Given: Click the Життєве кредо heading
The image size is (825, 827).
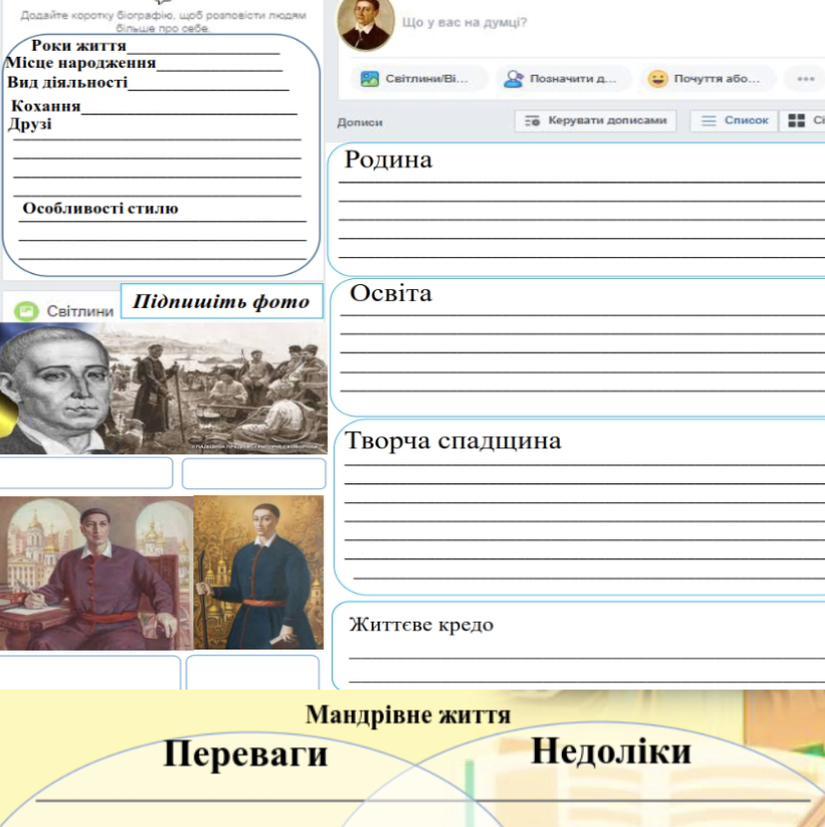Looking at the screenshot, I should (x=421, y=625).
